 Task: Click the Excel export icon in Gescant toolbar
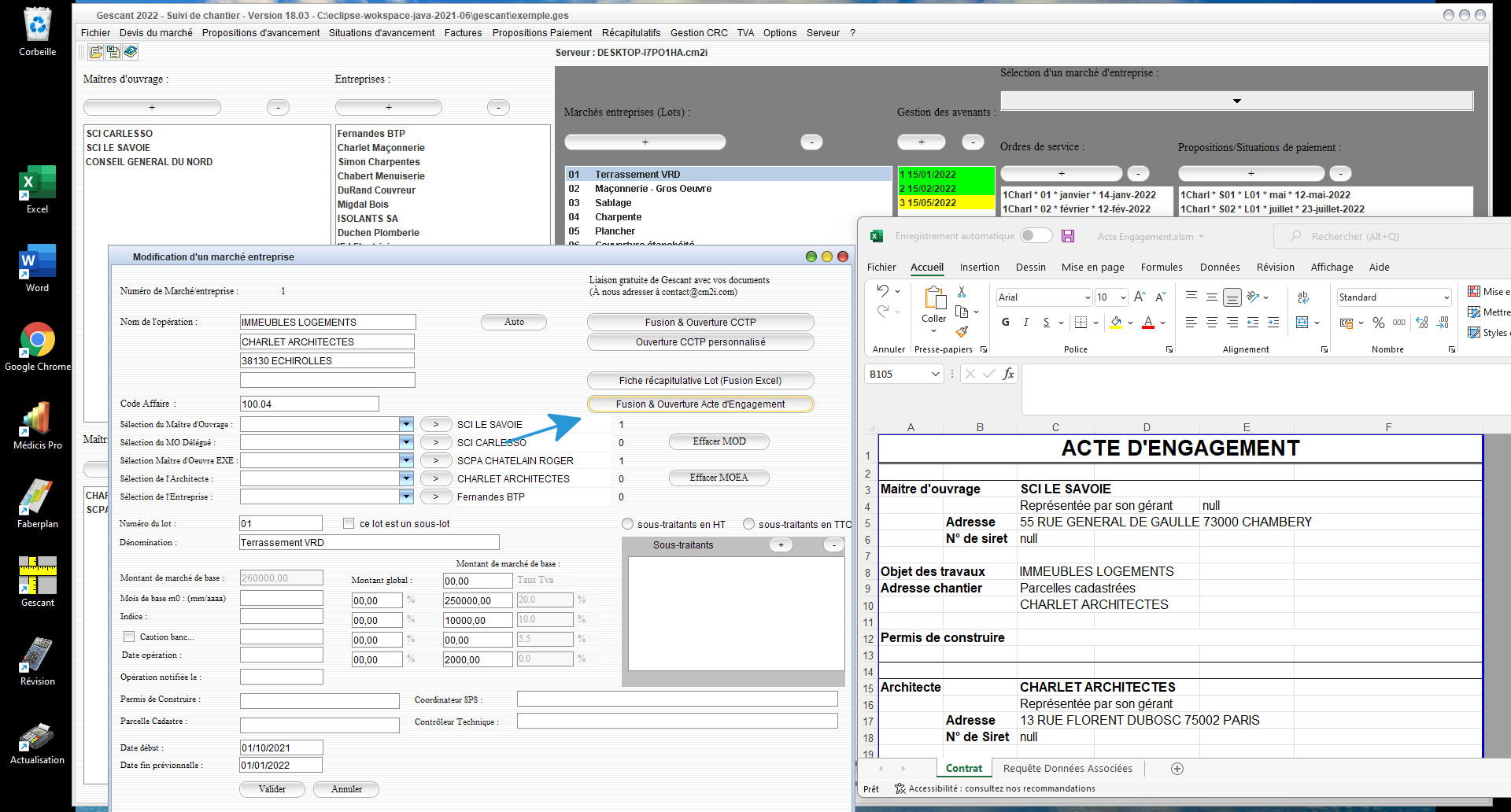[113, 52]
